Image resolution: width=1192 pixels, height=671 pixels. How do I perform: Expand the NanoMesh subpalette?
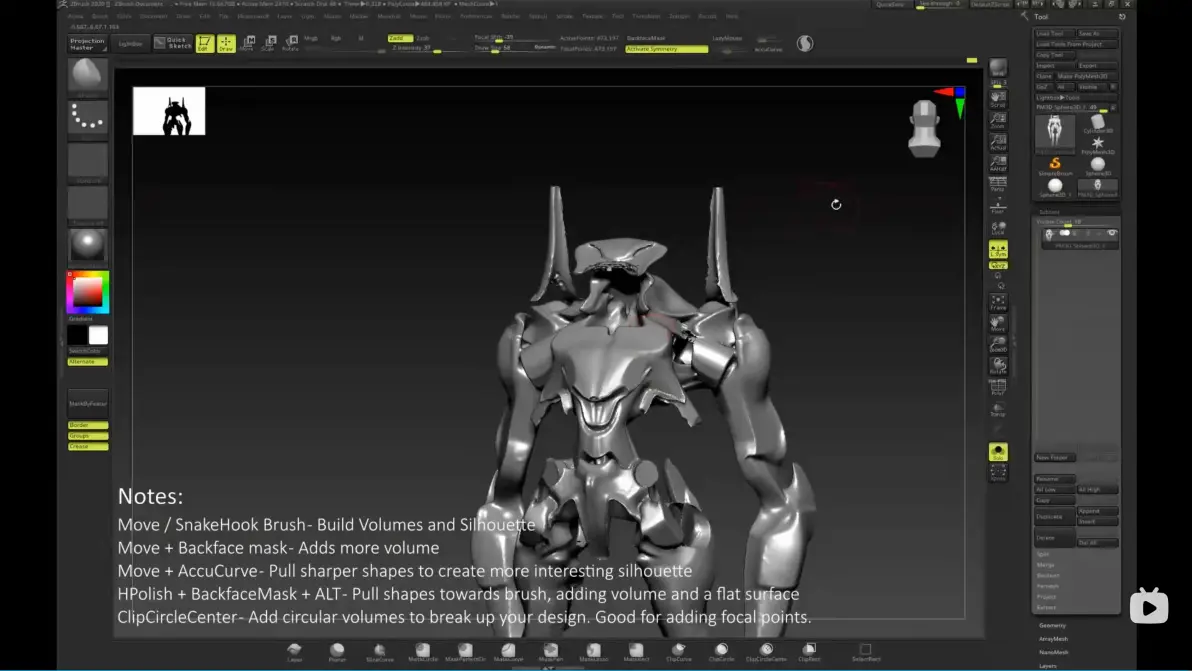(x=1054, y=653)
